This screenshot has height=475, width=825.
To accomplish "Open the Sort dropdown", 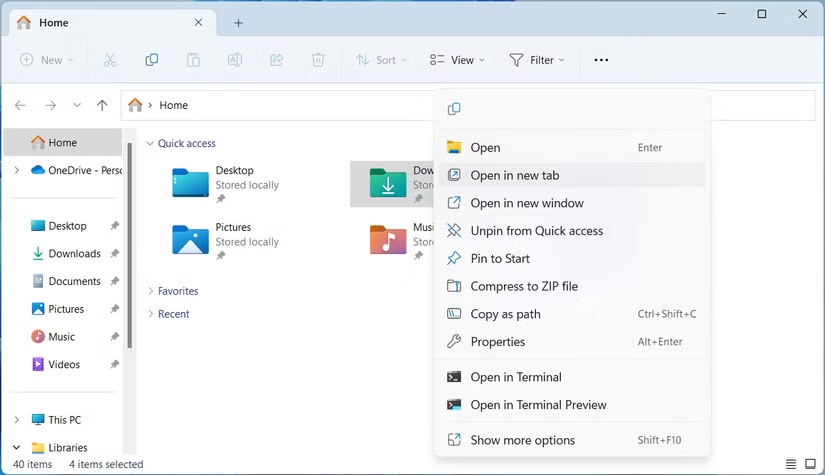I will 381,60.
